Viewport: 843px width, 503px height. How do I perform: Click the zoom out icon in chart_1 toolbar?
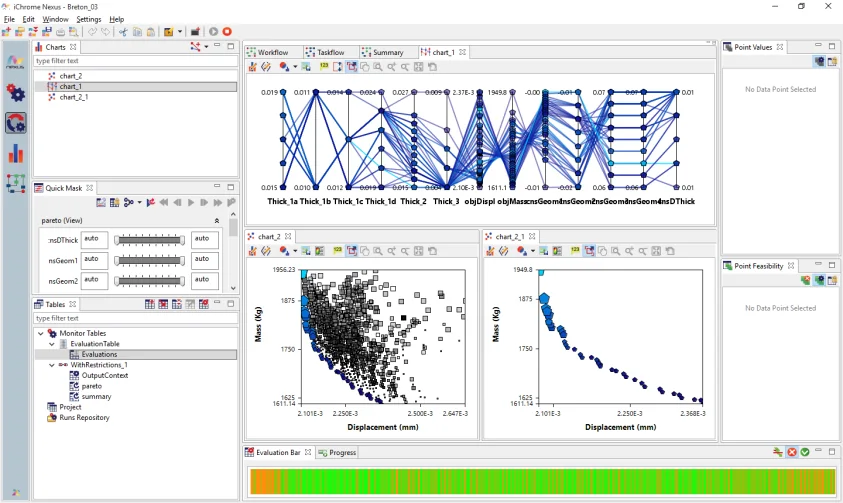pos(405,67)
